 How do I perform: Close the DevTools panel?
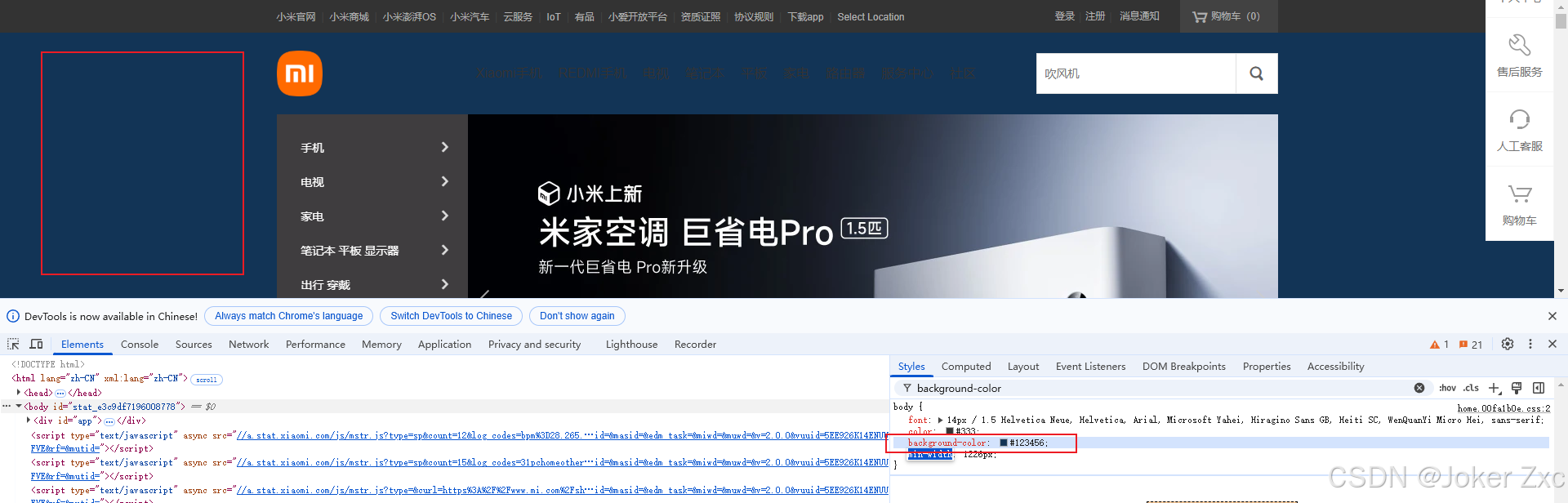(1552, 344)
